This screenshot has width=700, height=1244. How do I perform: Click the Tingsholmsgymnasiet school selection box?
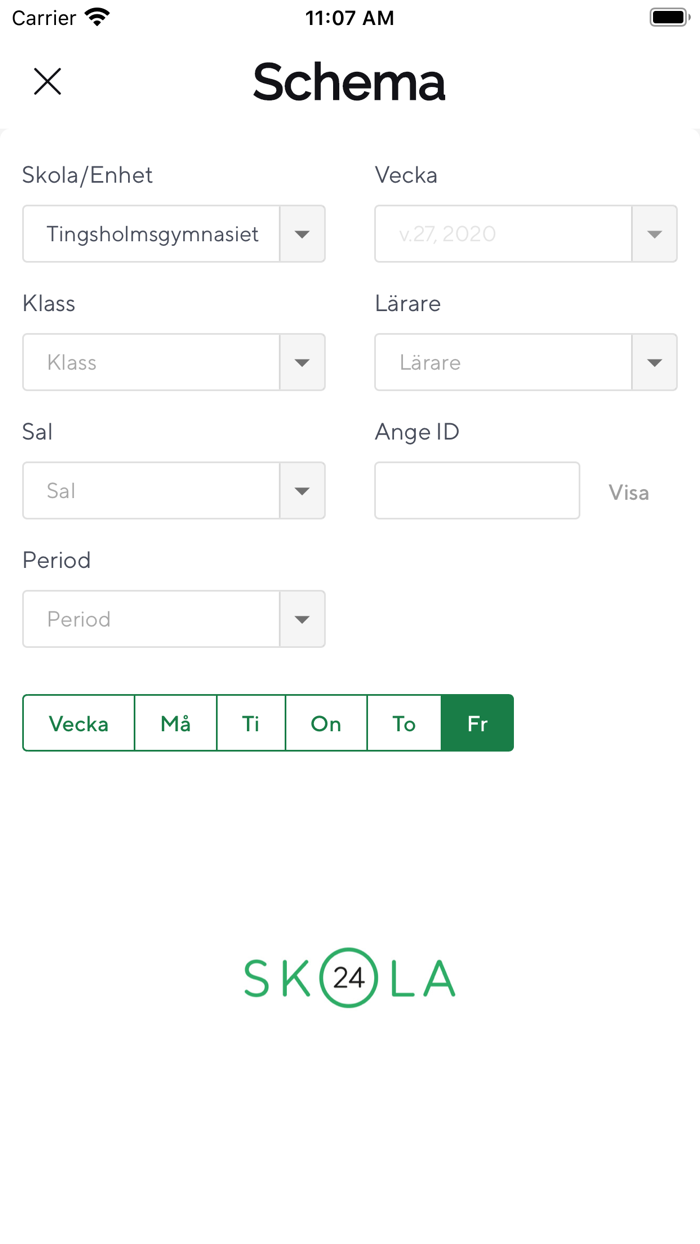152,234
